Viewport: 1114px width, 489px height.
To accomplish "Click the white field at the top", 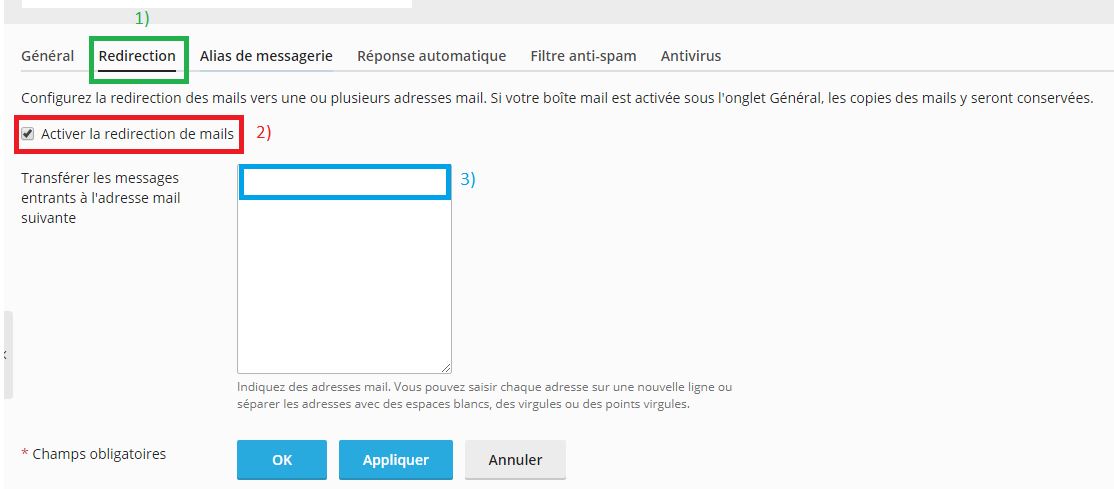I will click(x=216, y=4).
